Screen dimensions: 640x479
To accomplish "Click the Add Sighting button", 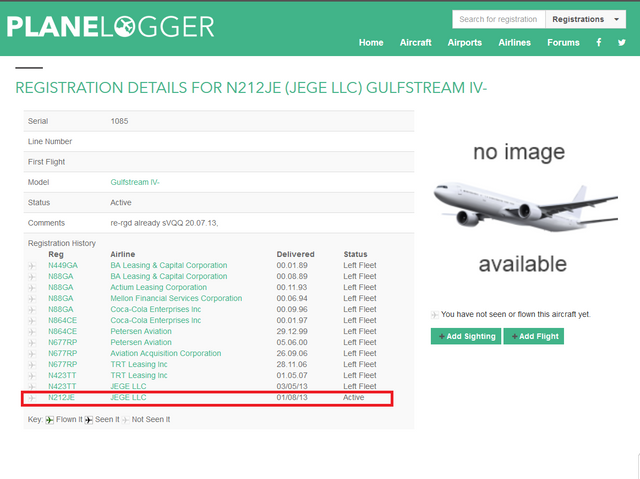I will (466, 336).
